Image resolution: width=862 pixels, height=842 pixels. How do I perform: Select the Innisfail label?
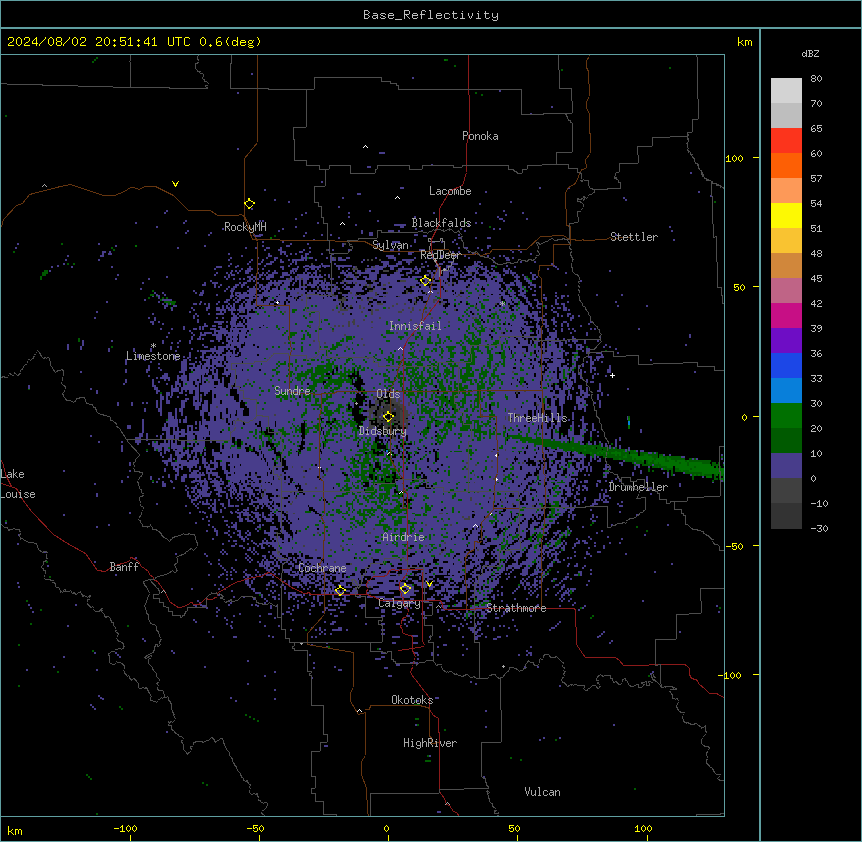pos(415,326)
